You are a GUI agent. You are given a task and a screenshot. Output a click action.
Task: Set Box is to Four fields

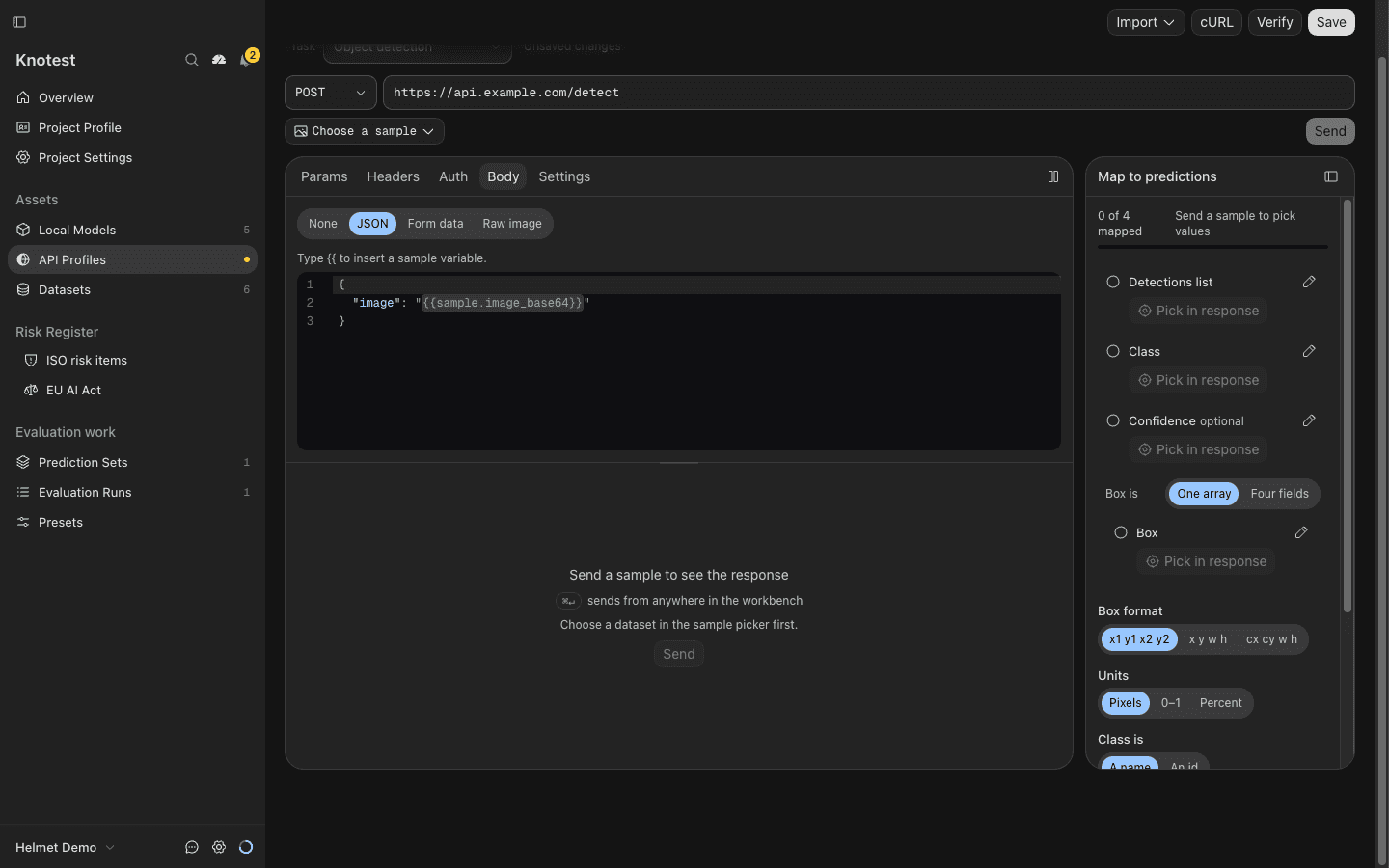(1279, 494)
